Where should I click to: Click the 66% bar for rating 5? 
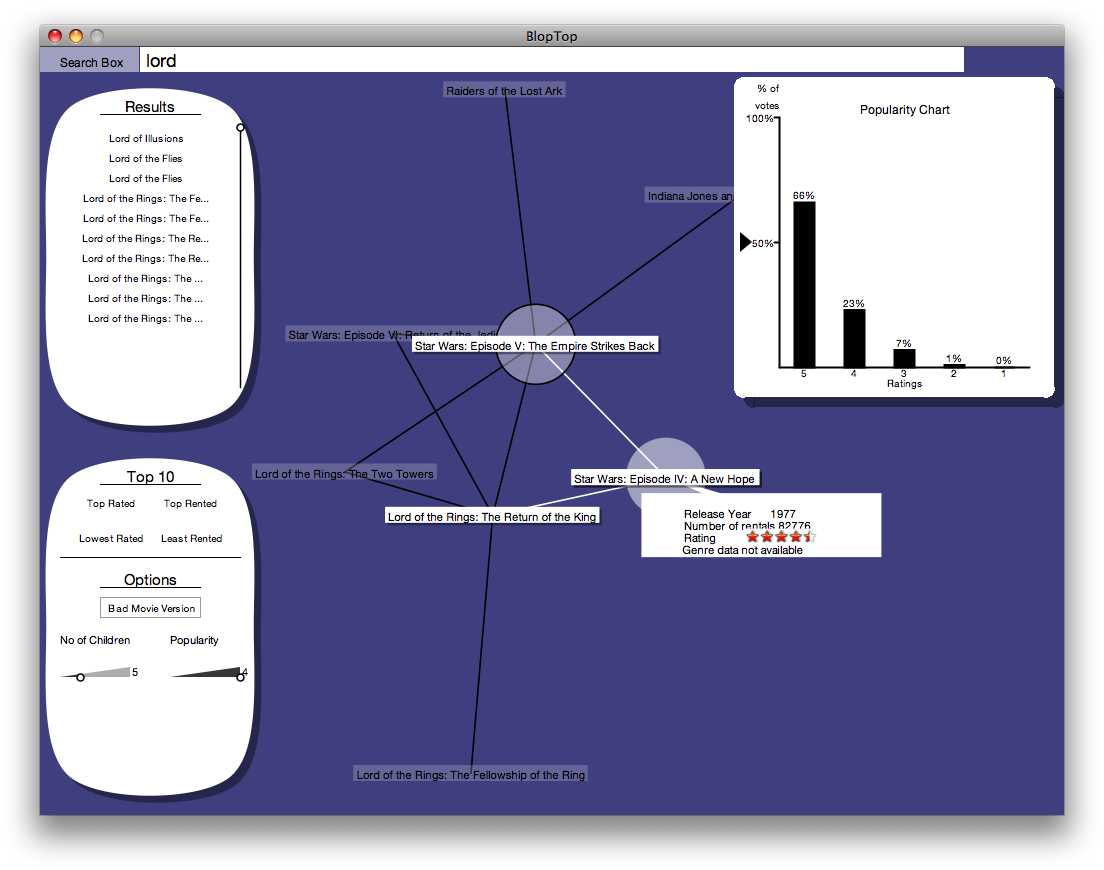(804, 284)
